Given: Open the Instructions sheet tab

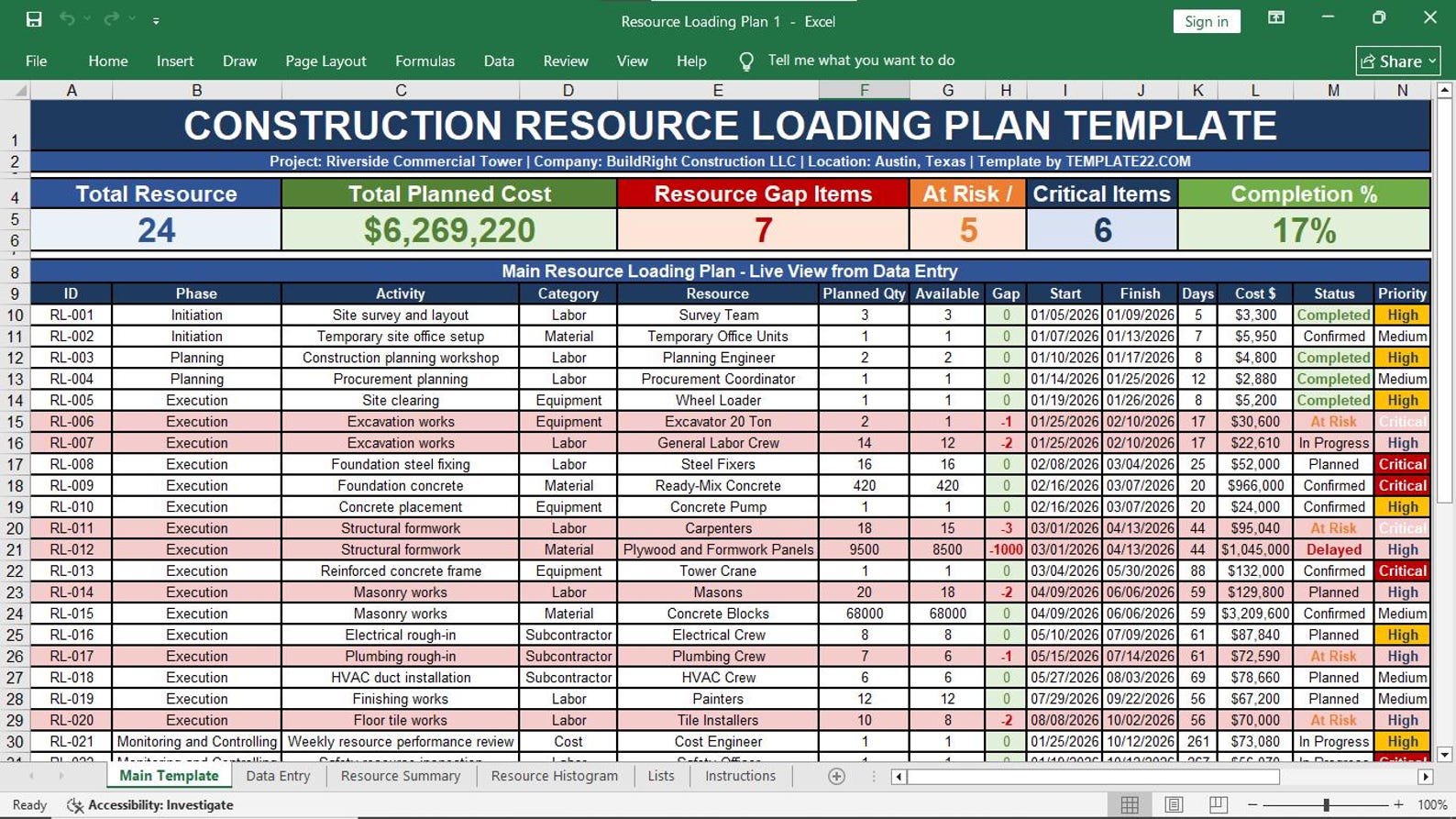Looking at the screenshot, I should coord(740,776).
